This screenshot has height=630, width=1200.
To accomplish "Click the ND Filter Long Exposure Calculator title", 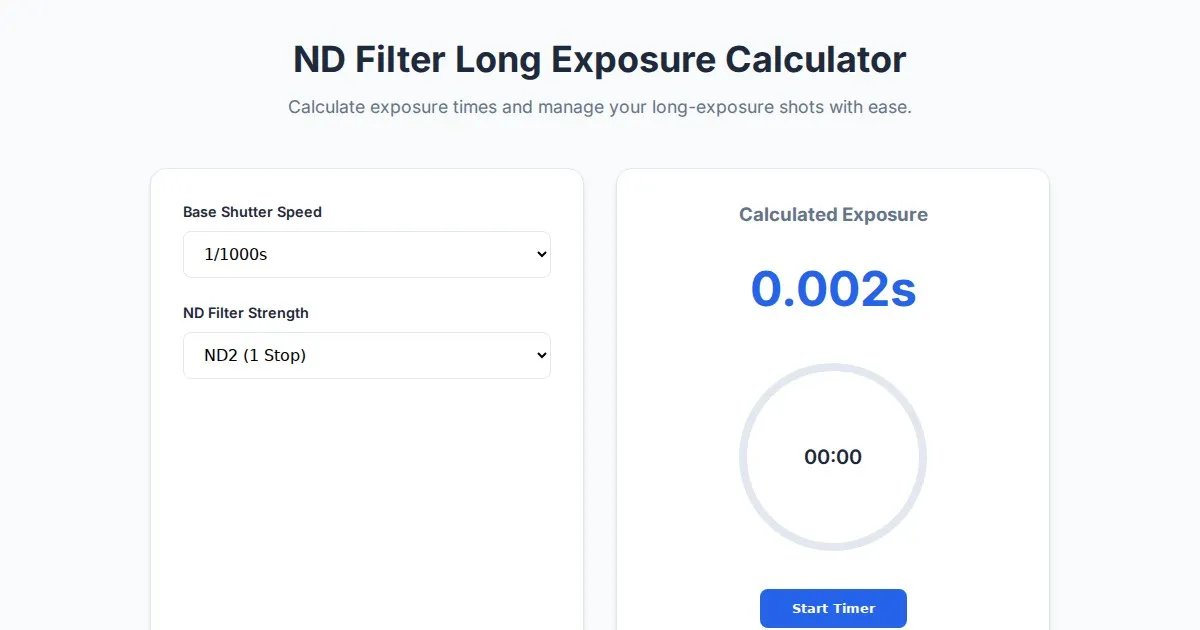I will click(599, 60).
